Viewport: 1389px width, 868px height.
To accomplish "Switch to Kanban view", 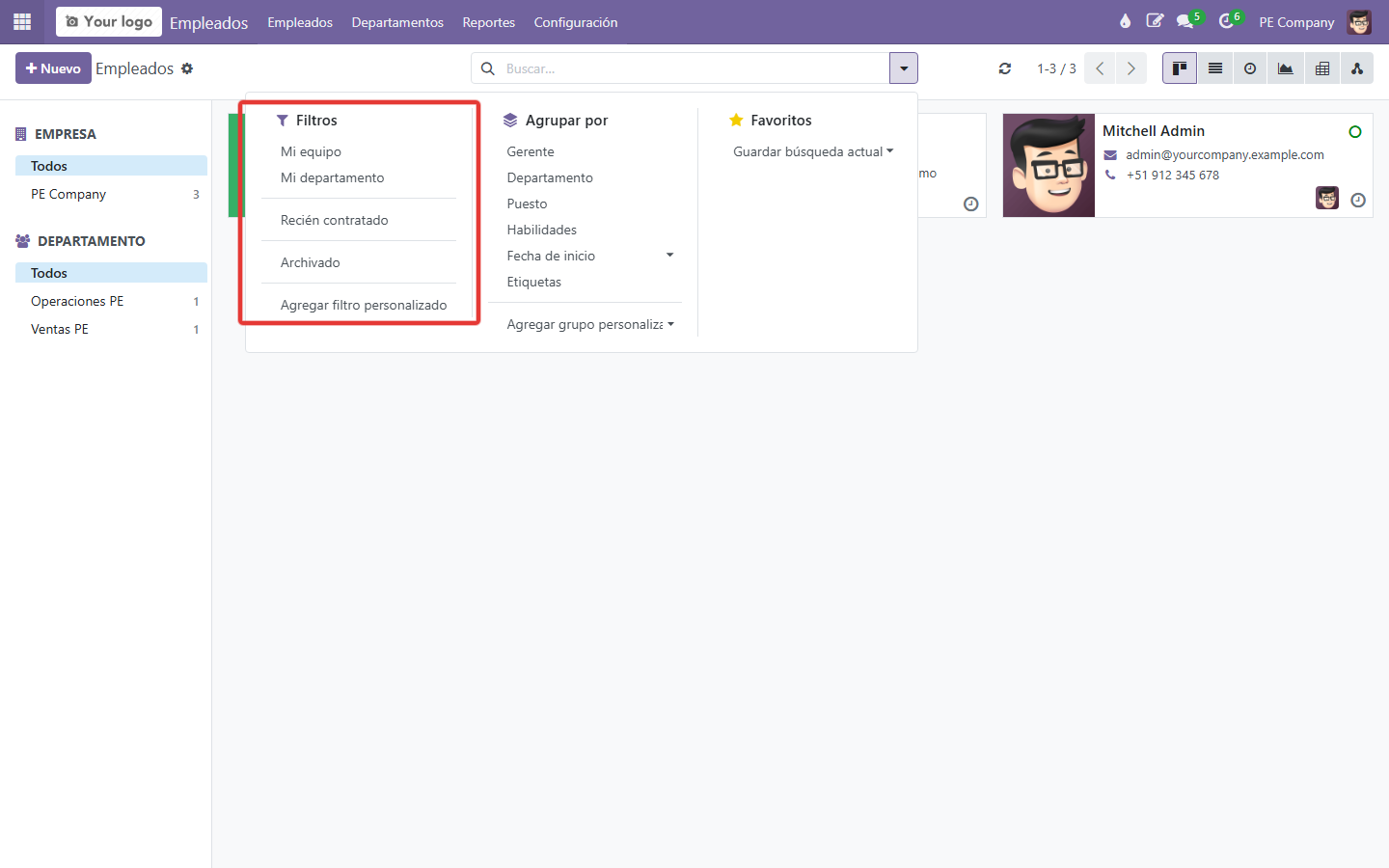I will (x=1180, y=68).
